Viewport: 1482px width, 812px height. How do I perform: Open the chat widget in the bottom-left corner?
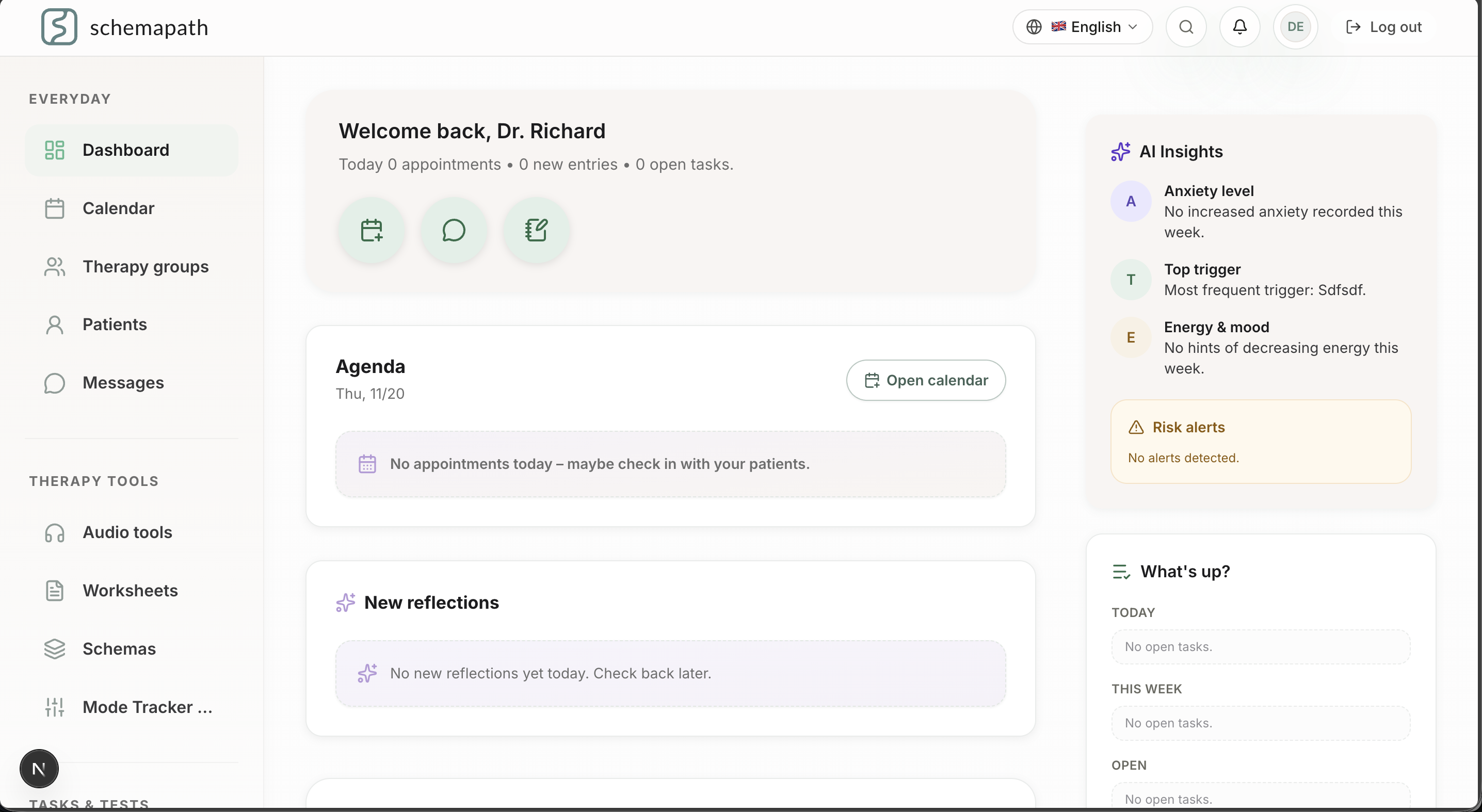click(x=39, y=768)
